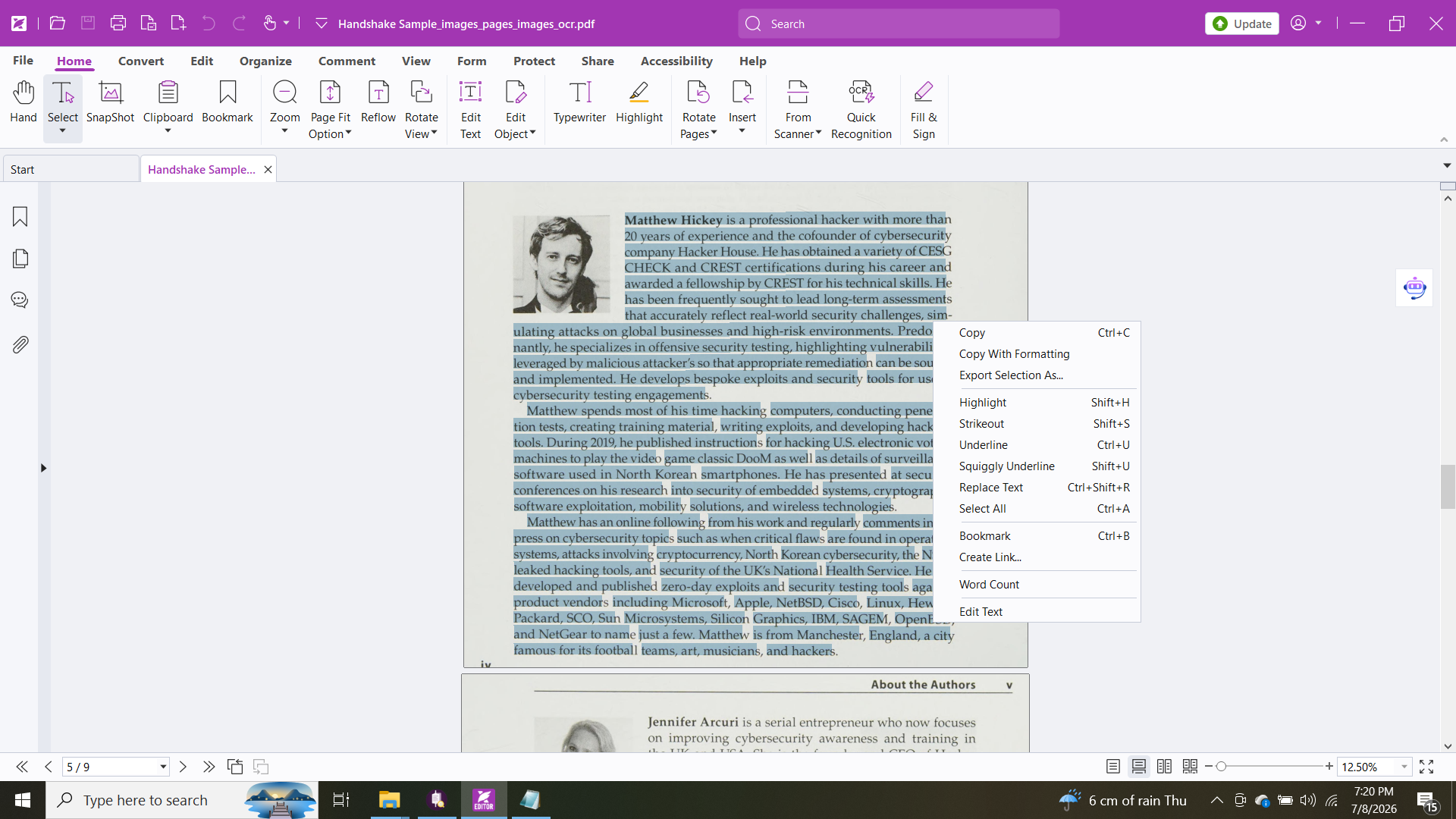Toggle facing pages view mode
Image resolution: width=1456 pixels, height=819 pixels.
(1165, 767)
